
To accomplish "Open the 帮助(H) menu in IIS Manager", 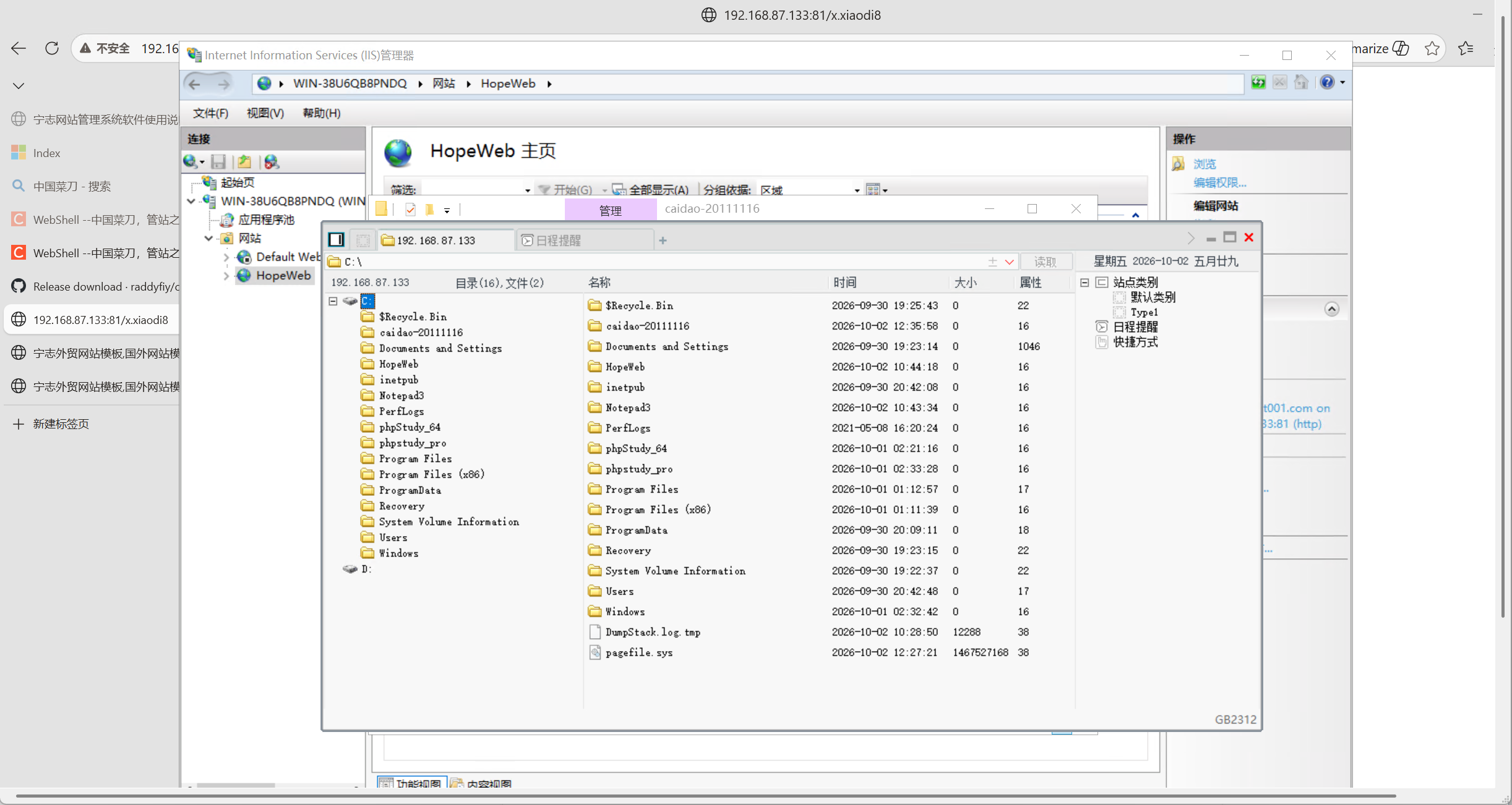I will pyautogui.click(x=322, y=113).
